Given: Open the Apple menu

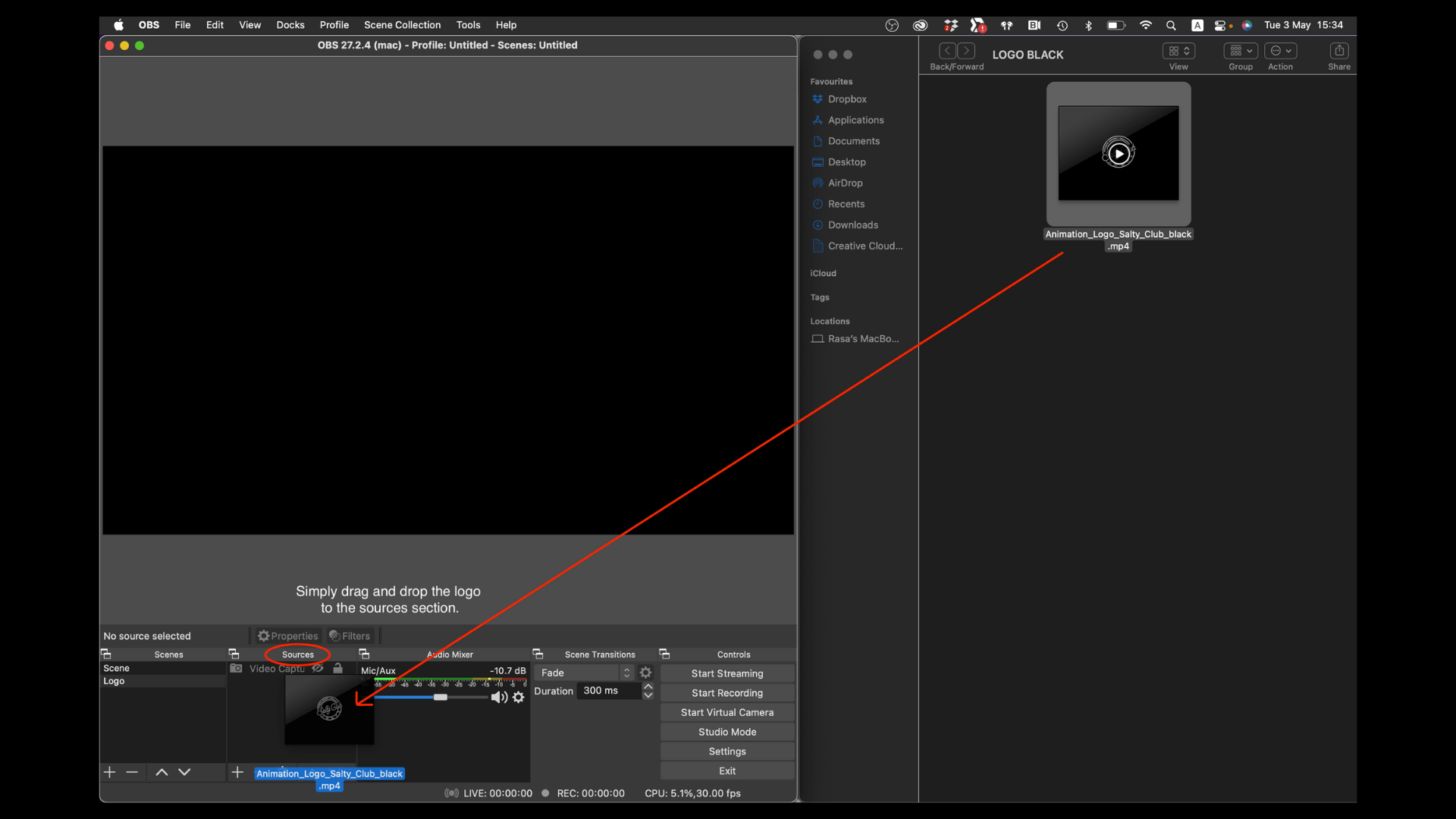Looking at the screenshot, I should 119,25.
